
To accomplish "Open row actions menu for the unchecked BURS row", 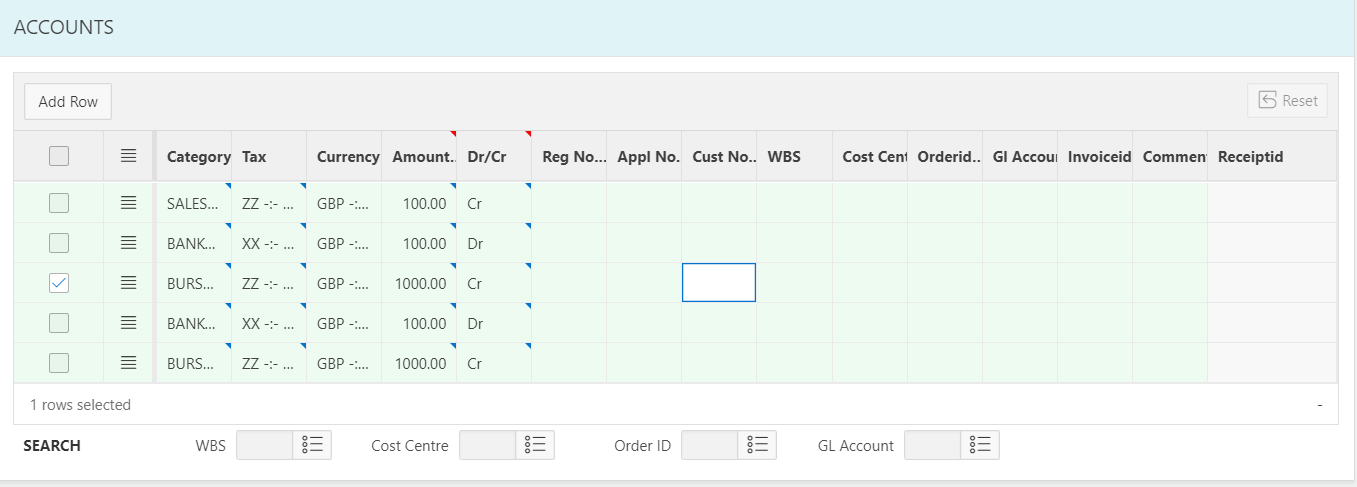I will pyautogui.click(x=128, y=363).
